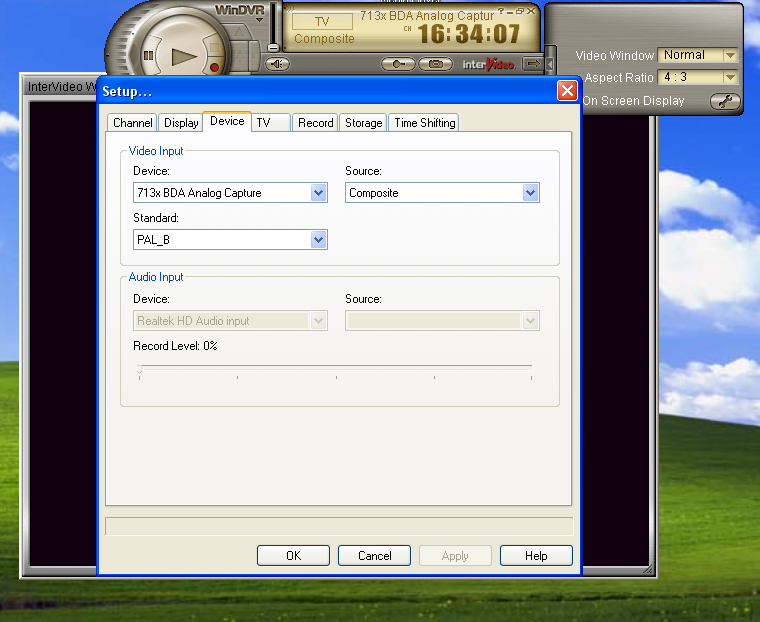Pause playback in the WinDVR control panel
This screenshot has height=622, width=760.
pos(148,56)
